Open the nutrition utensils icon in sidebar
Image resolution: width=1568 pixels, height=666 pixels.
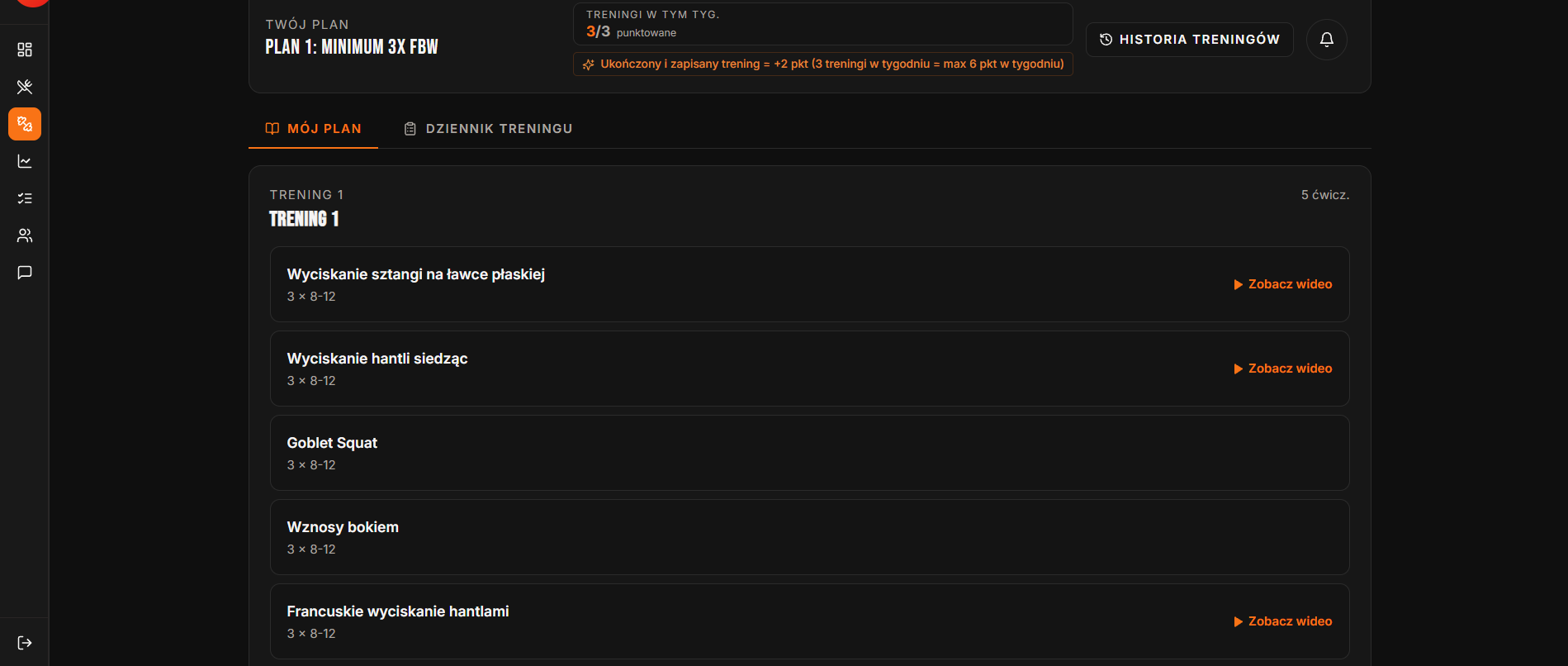coord(25,87)
